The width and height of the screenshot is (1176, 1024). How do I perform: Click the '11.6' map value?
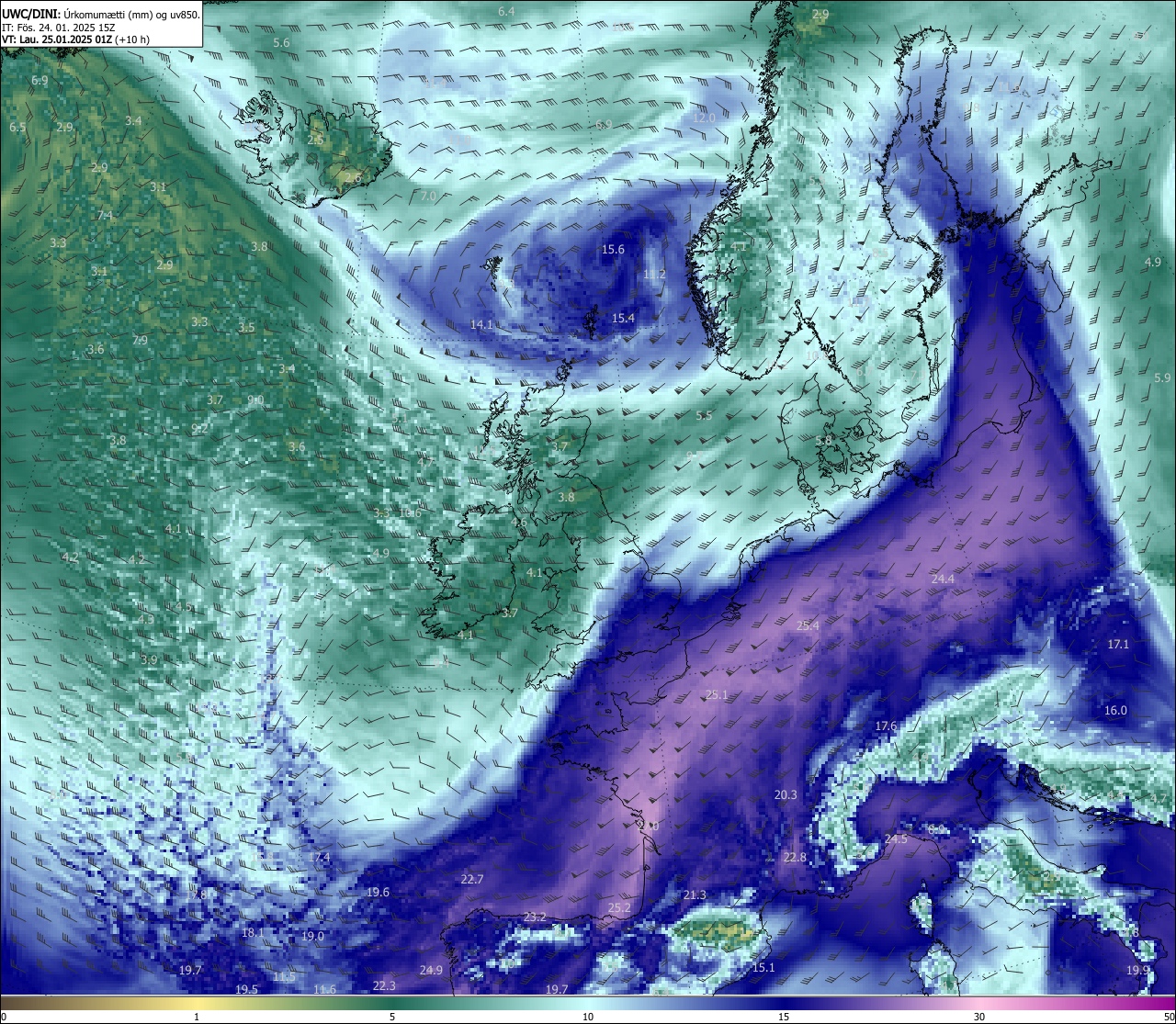coord(324,990)
